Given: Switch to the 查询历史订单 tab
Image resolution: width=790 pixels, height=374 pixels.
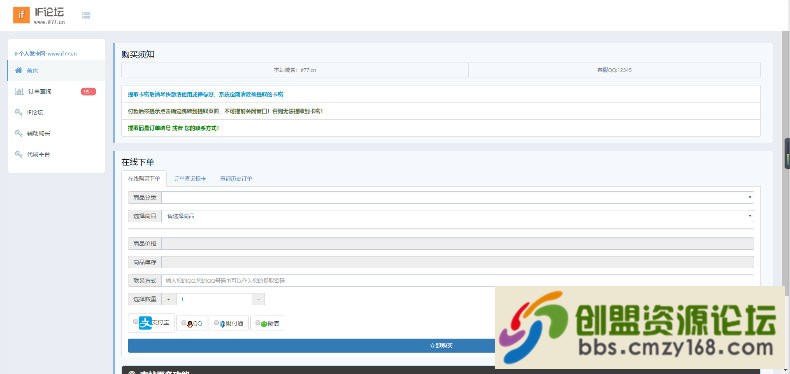Looking at the screenshot, I should [236, 178].
